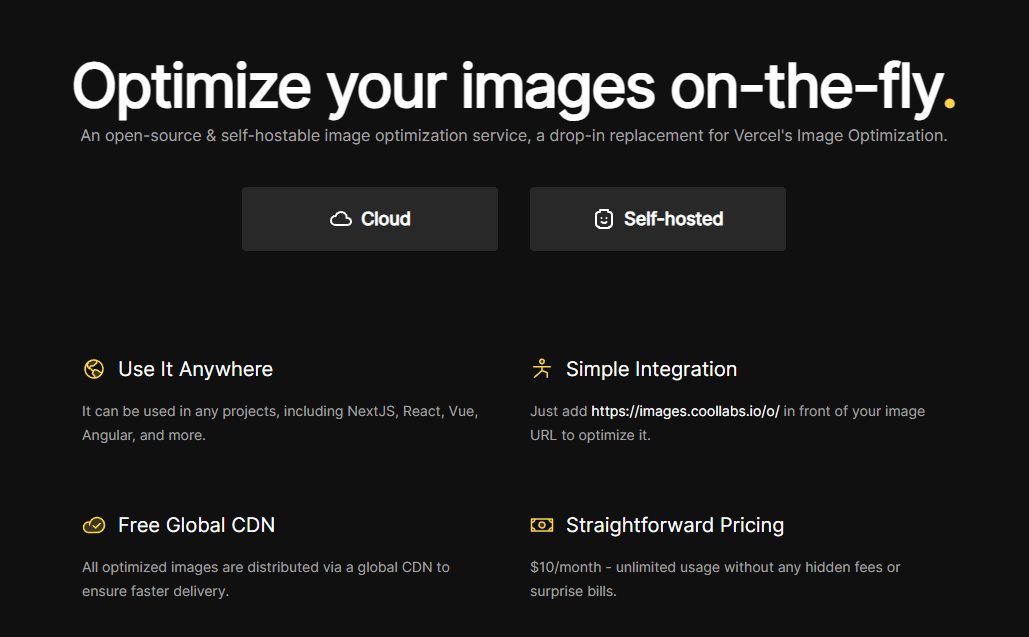1029x637 pixels.
Task: Click the Free Global CDN heading
Action: pyautogui.click(x=196, y=524)
